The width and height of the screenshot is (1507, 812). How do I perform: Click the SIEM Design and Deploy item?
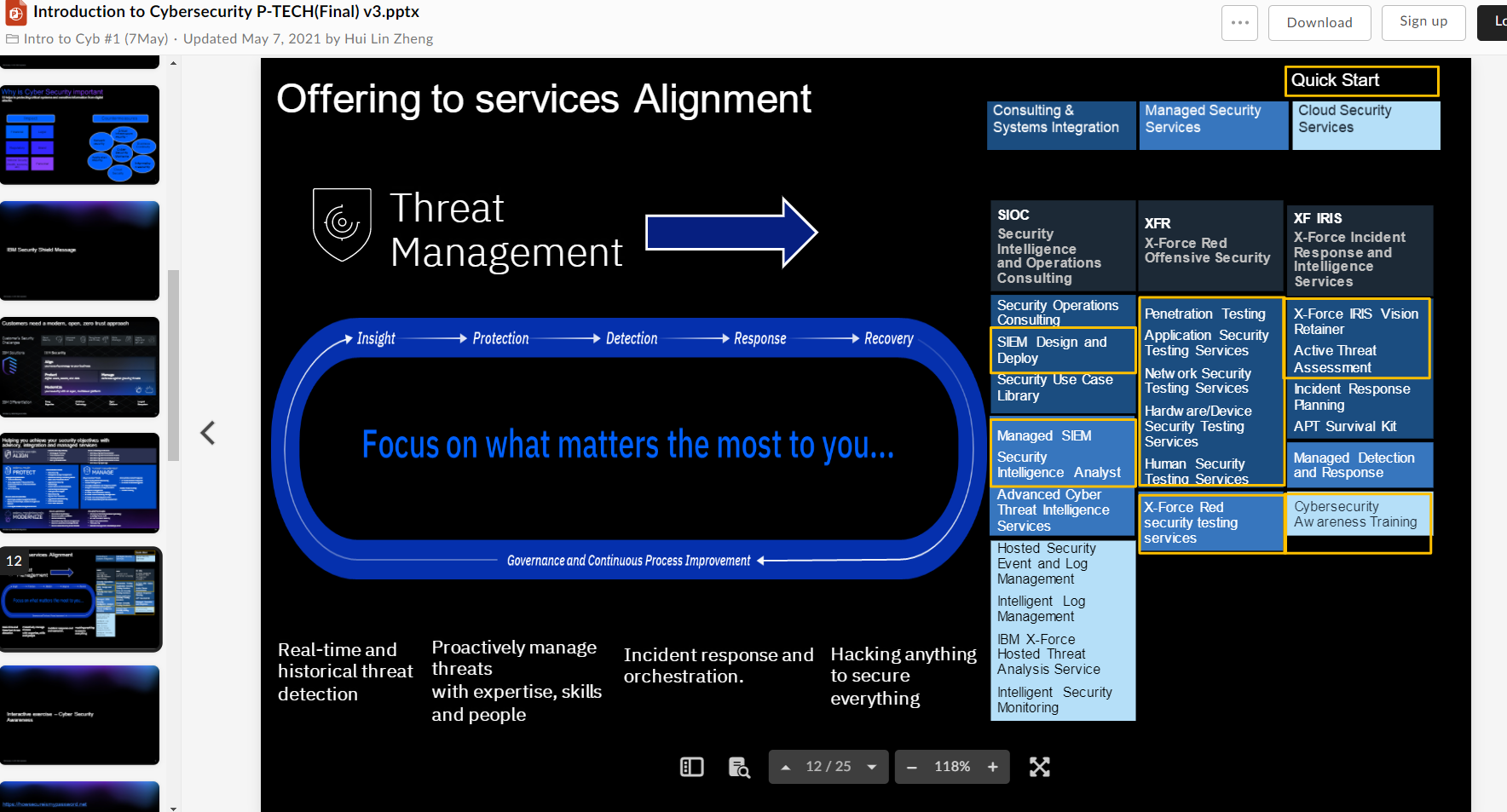coord(1063,350)
